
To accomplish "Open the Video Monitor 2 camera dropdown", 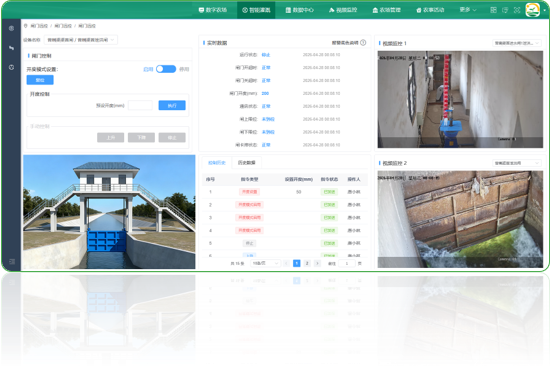I will click(517, 163).
